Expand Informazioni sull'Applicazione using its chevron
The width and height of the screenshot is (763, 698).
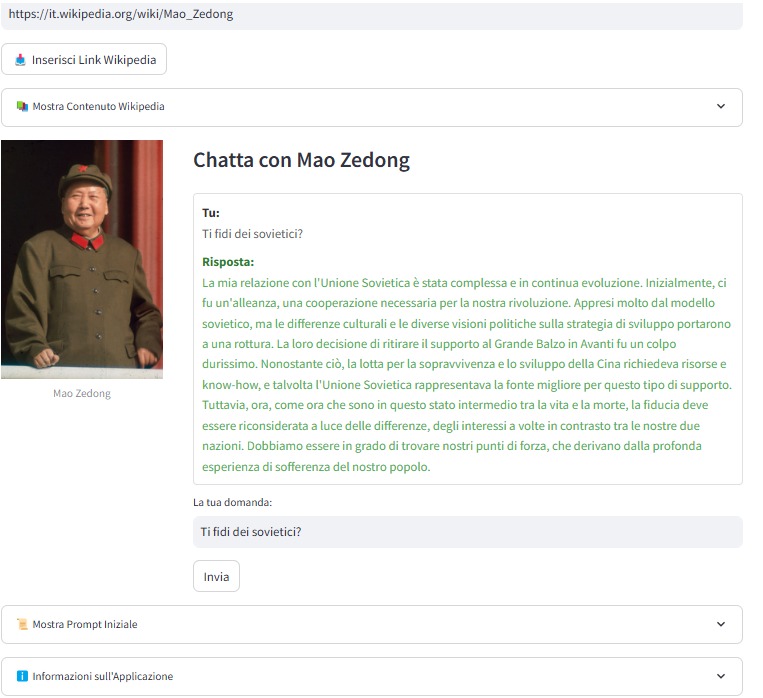[720, 676]
